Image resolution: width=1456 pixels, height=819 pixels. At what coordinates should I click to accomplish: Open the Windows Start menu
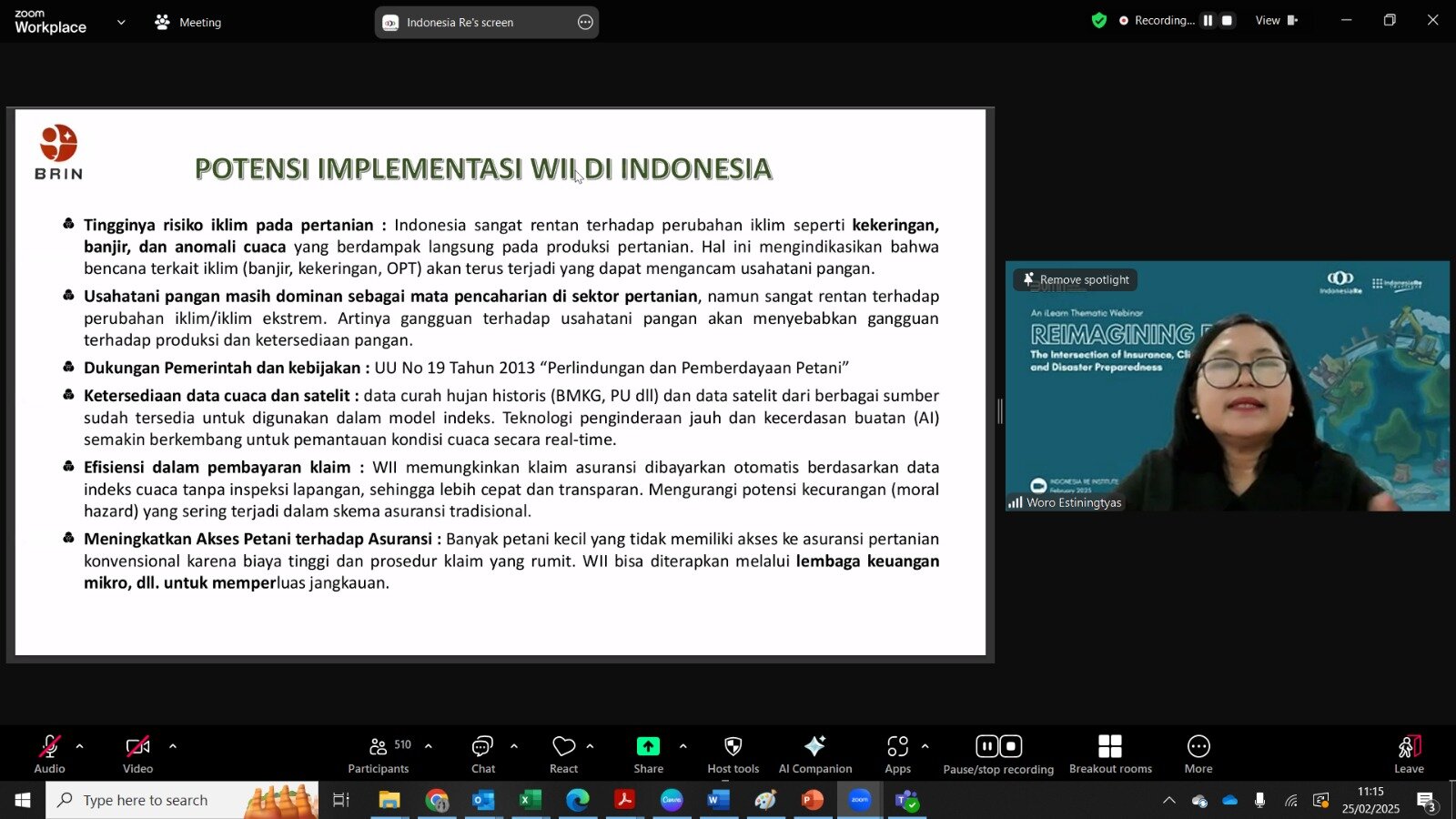point(23,800)
